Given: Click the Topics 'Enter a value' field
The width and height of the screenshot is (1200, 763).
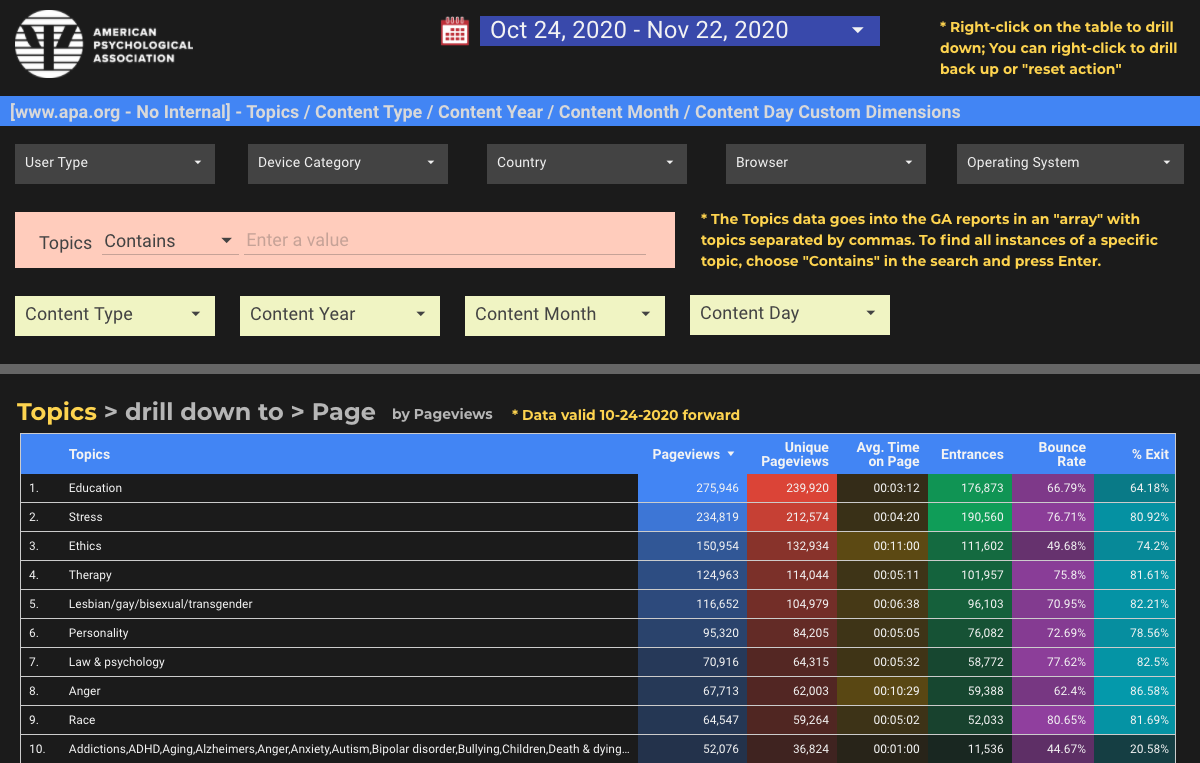Looking at the screenshot, I should pyautogui.click(x=445, y=240).
